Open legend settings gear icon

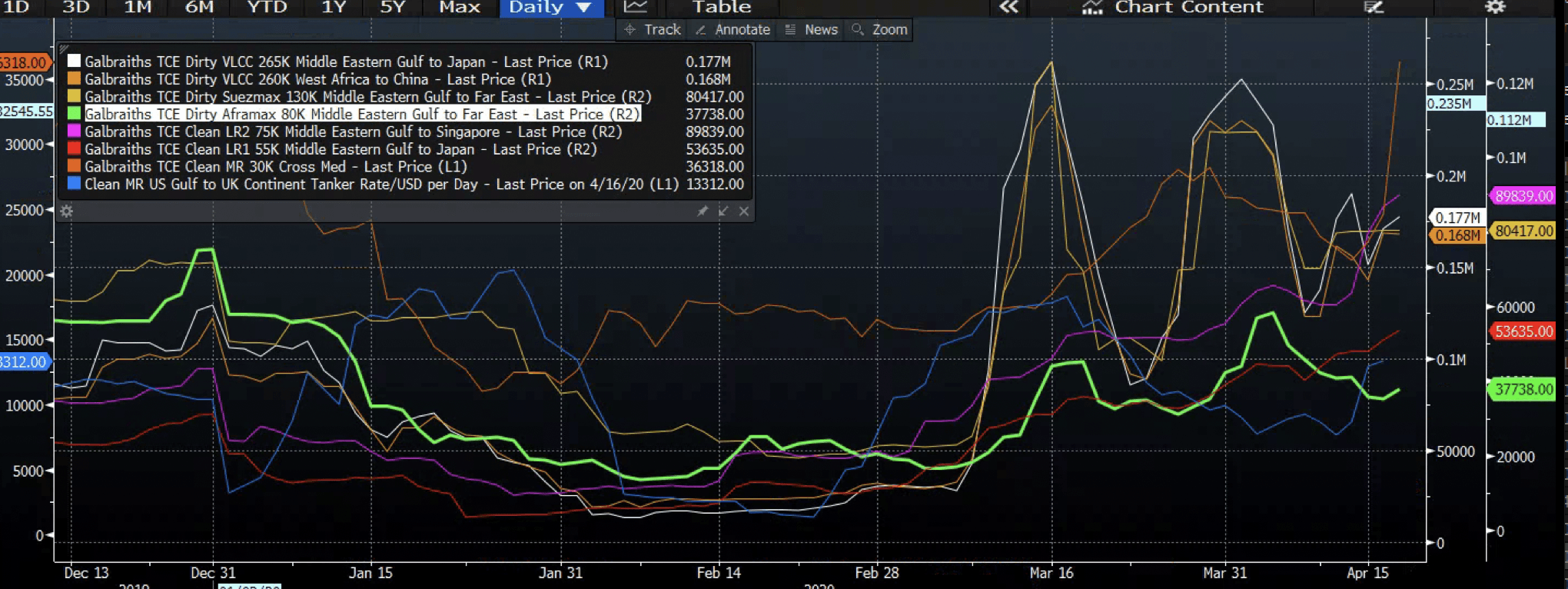click(67, 211)
